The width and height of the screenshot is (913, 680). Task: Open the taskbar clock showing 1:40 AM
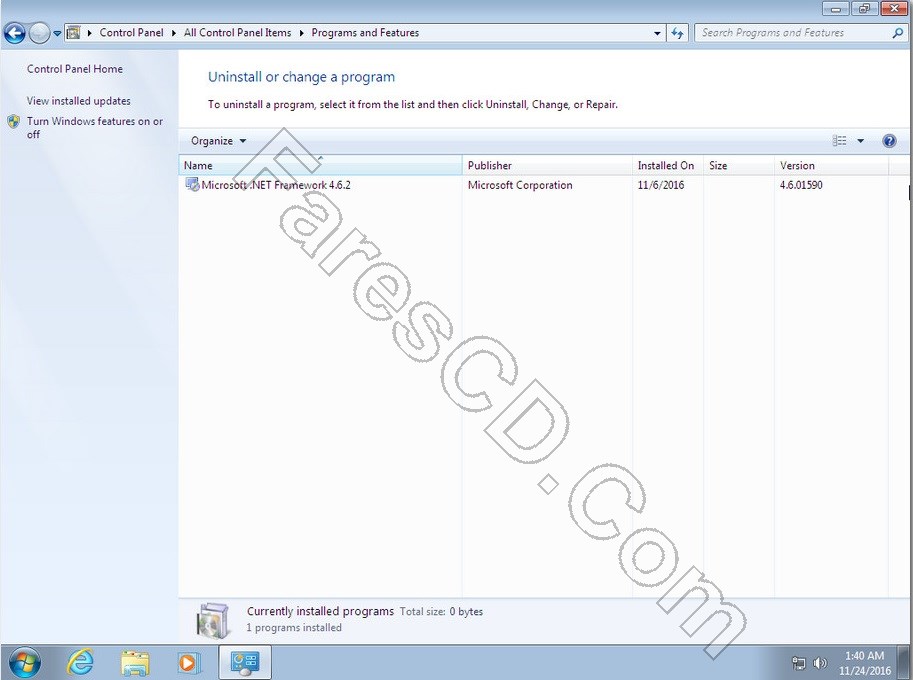coord(865,663)
